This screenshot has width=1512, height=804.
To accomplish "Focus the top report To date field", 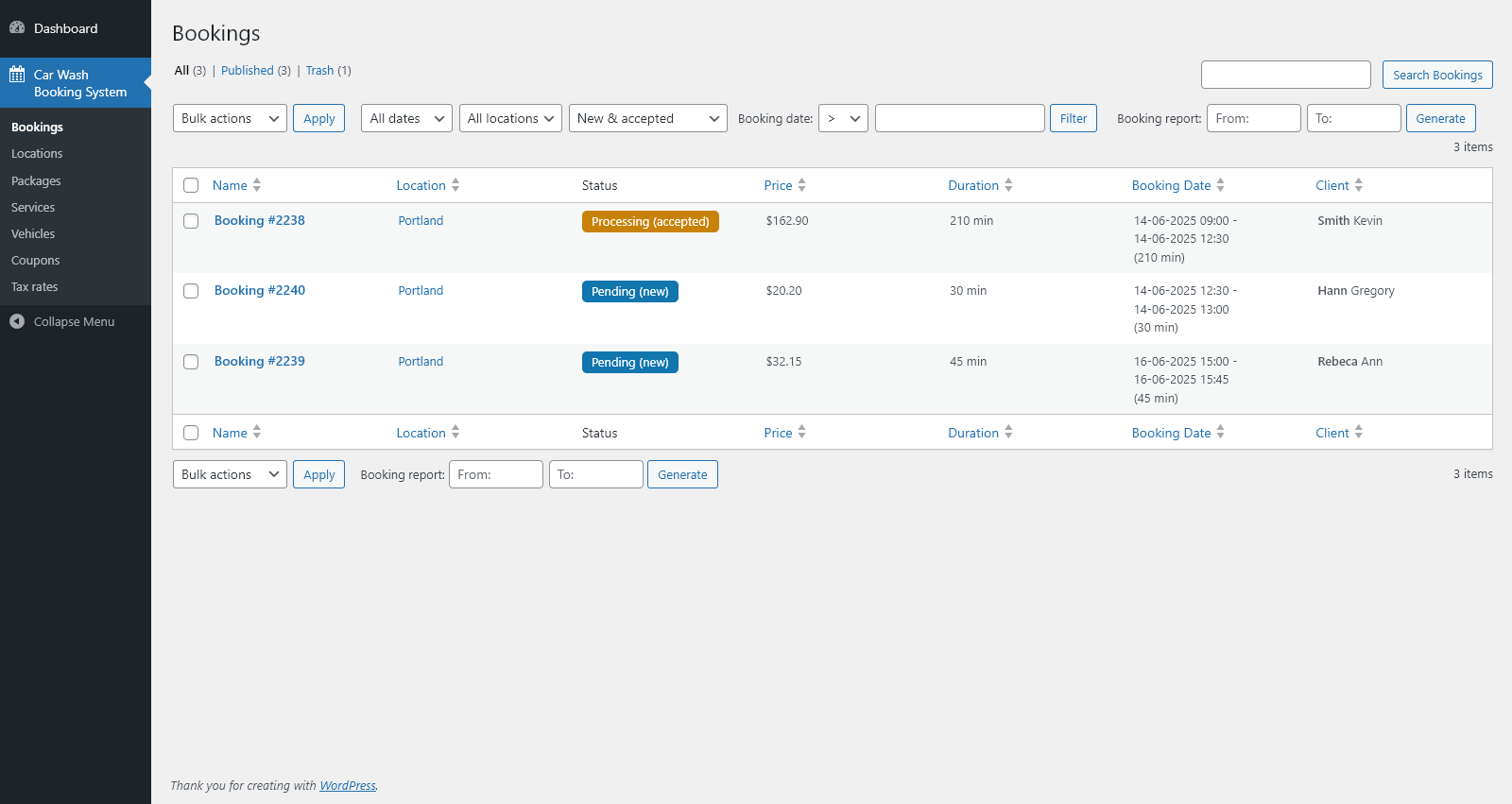I will coord(1354,118).
